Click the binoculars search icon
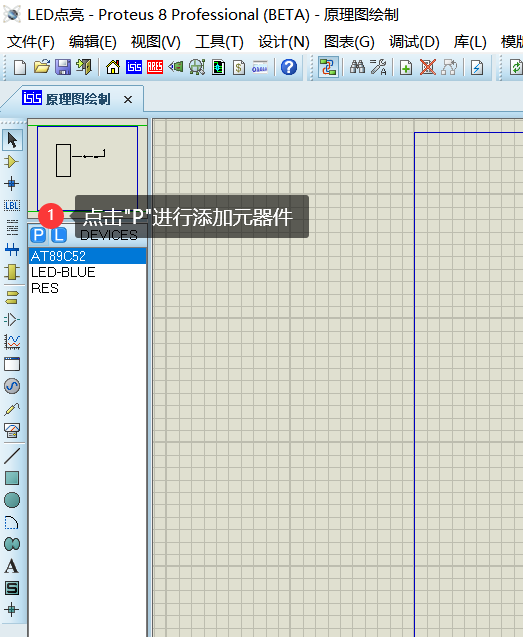 (357, 67)
